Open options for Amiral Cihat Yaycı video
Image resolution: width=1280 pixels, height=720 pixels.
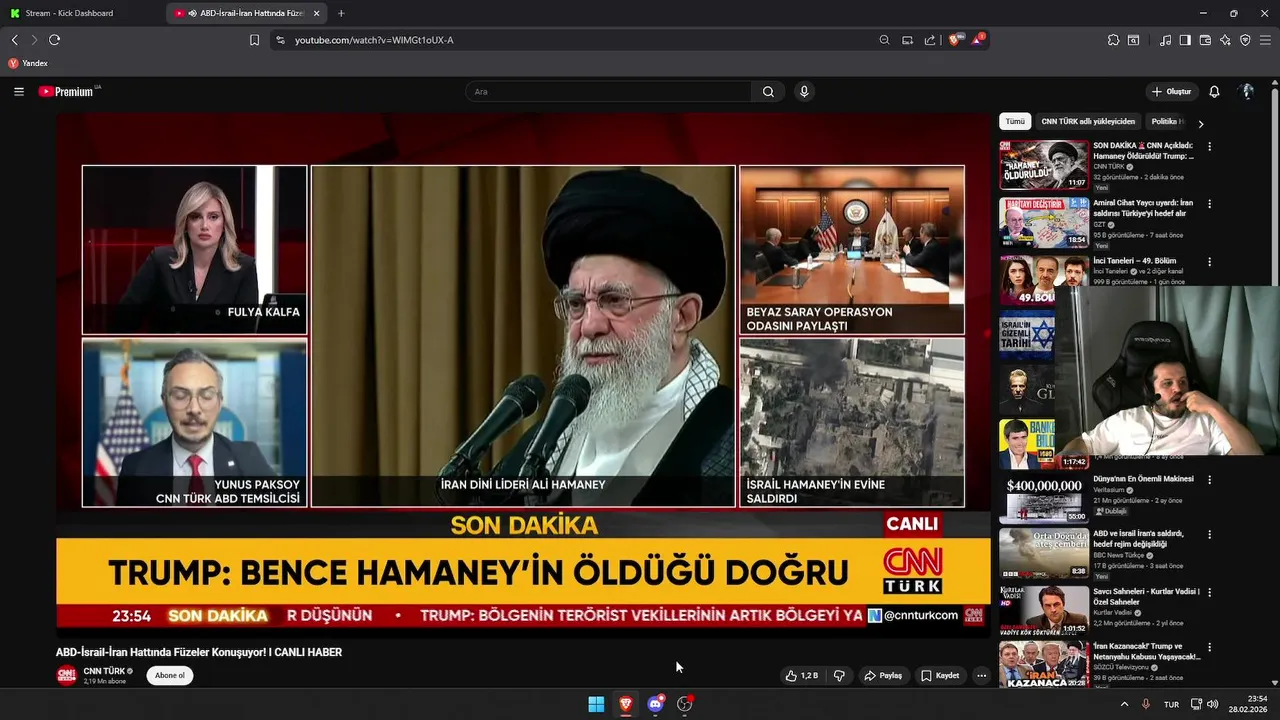click(1209, 204)
